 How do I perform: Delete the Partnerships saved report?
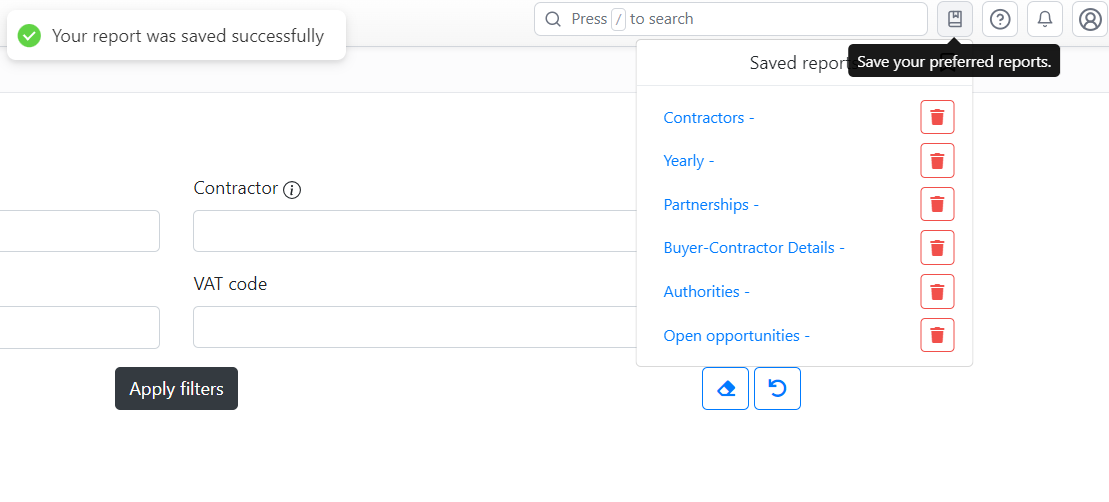937,204
